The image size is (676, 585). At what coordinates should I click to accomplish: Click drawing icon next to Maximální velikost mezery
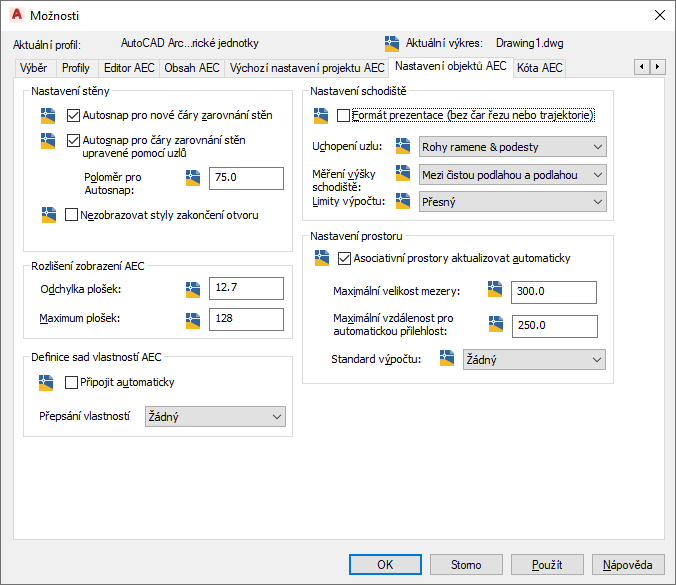coord(495,289)
